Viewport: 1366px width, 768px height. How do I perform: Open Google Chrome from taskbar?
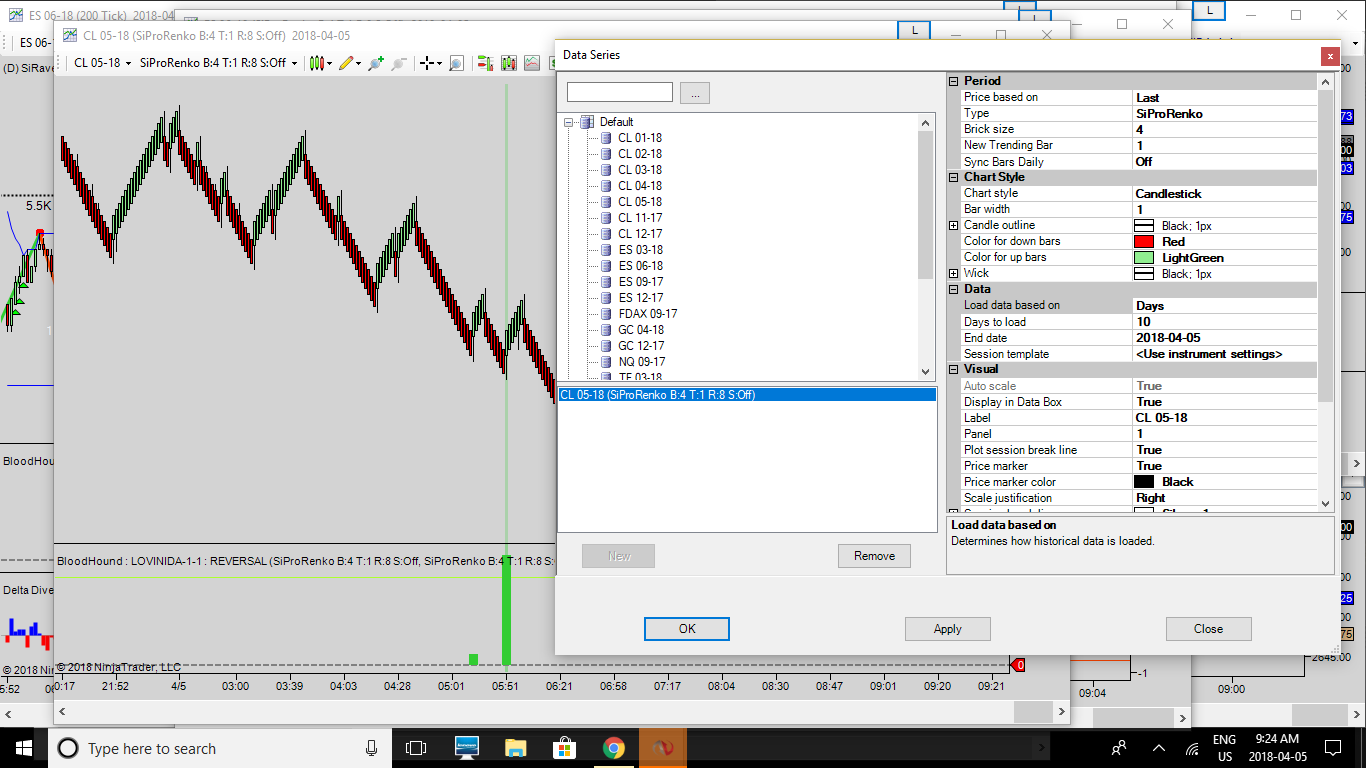[613, 748]
